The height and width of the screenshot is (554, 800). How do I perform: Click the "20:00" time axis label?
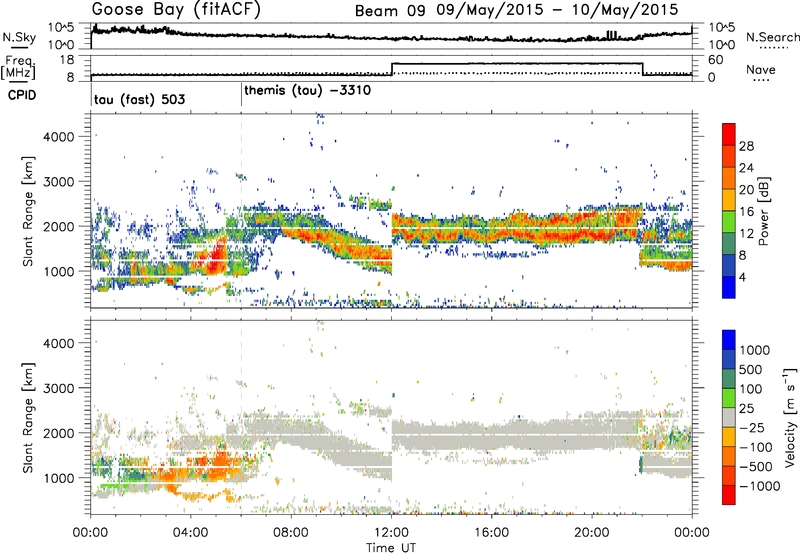[x=592, y=533]
